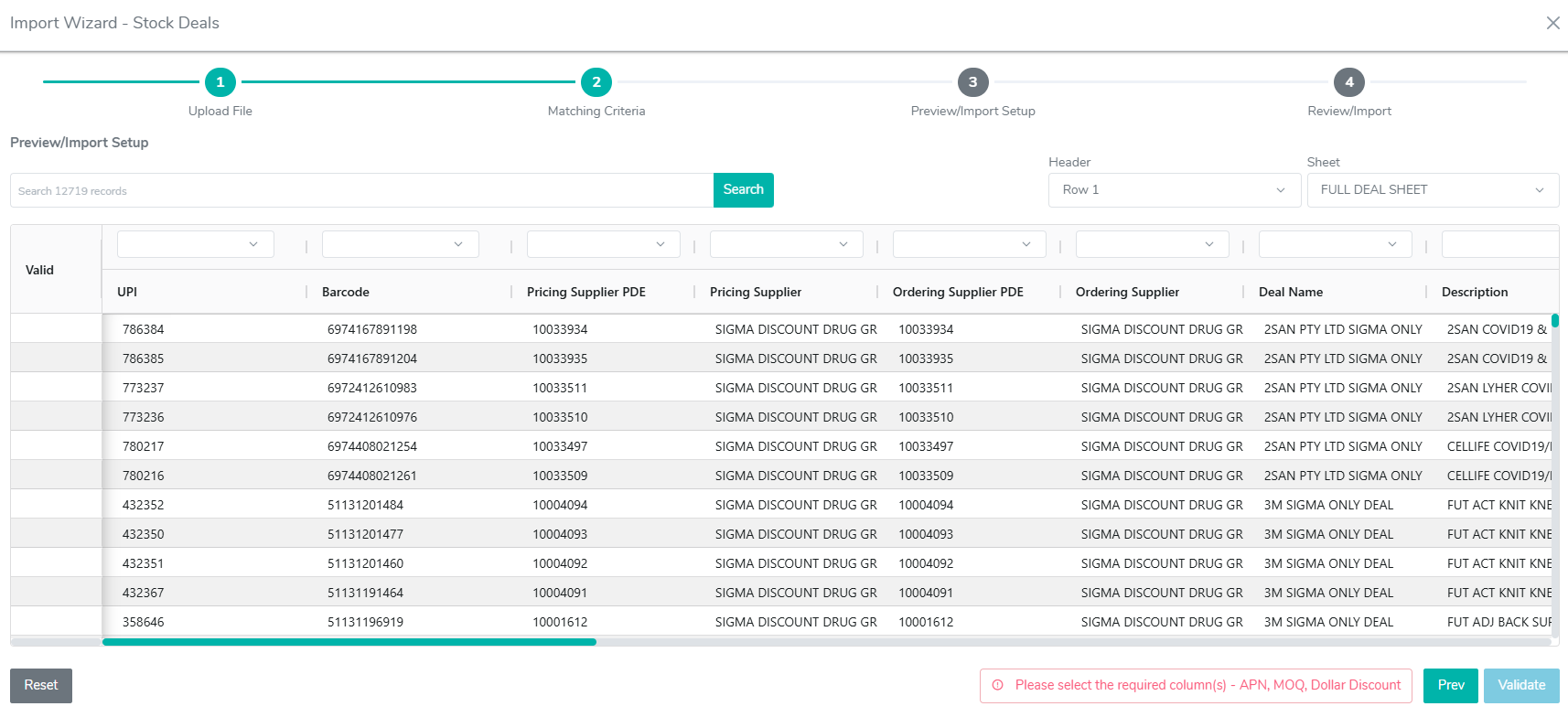This screenshot has width=1568, height=717.
Task: Open column mapping dropdown above Deal Name
Action: [x=1335, y=244]
